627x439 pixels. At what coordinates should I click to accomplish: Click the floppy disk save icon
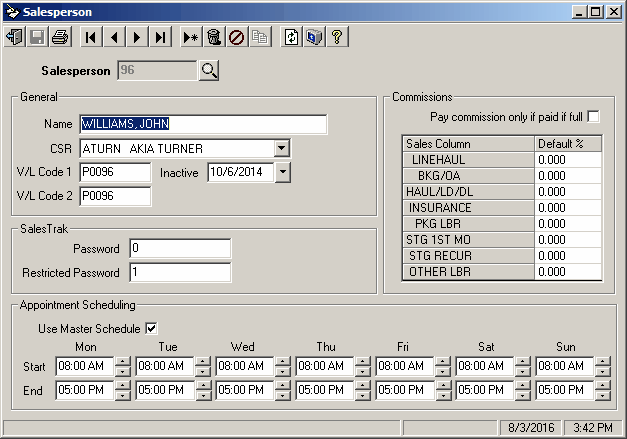[x=38, y=38]
